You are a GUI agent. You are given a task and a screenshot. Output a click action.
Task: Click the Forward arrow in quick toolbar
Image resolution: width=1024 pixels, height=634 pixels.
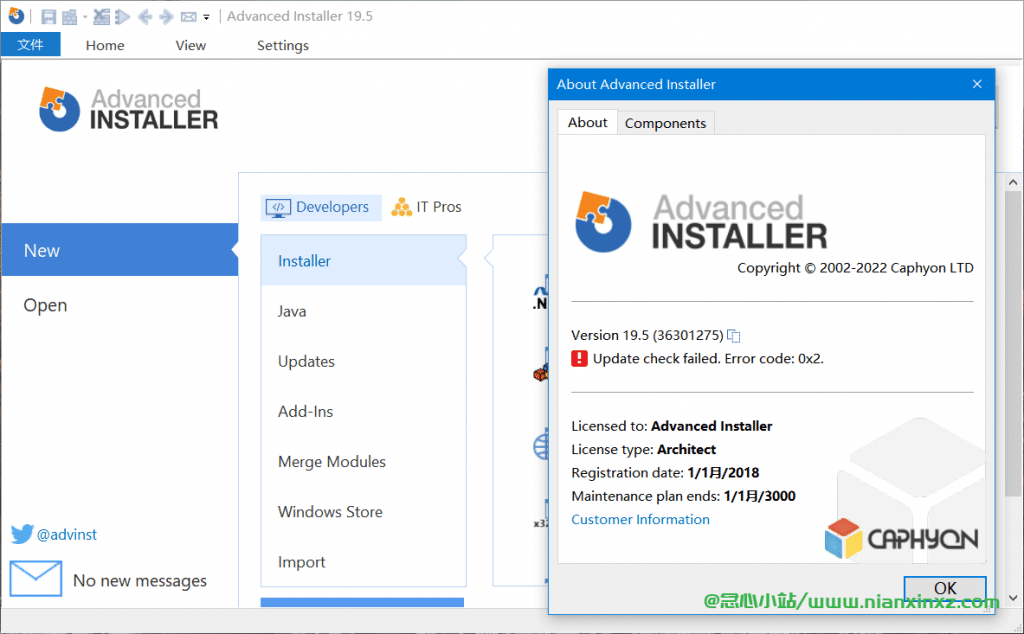[x=167, y=17]
